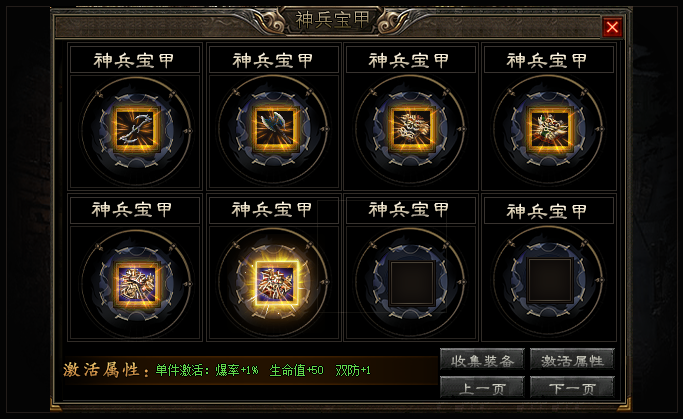
Task: Close the 神兵宝甲 window
Action: point(612,27)
